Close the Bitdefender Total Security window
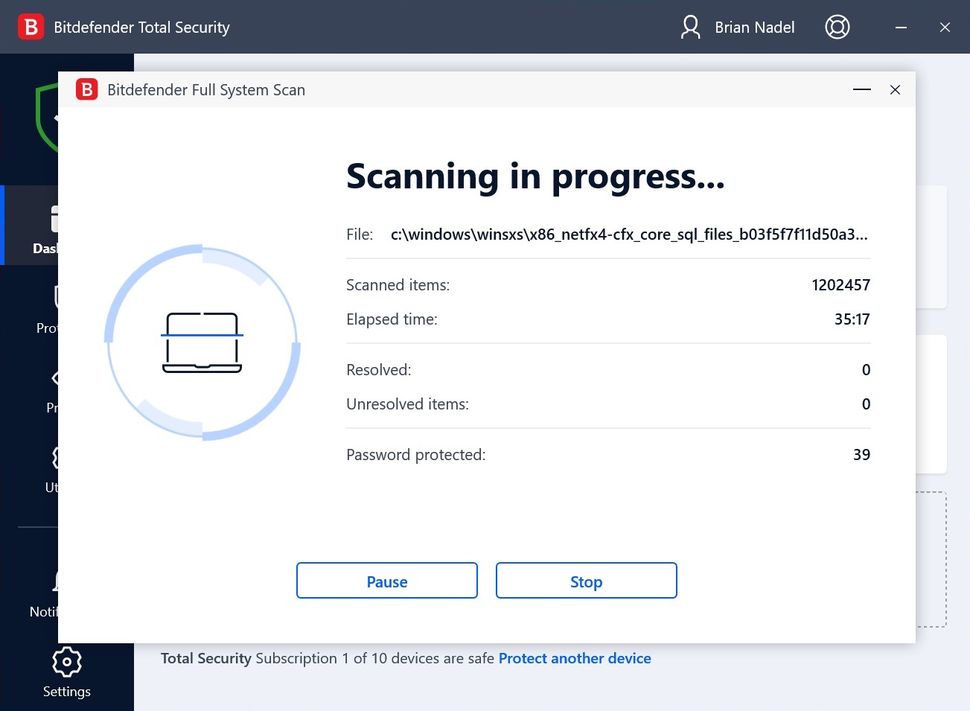 [x=945, y=27]
